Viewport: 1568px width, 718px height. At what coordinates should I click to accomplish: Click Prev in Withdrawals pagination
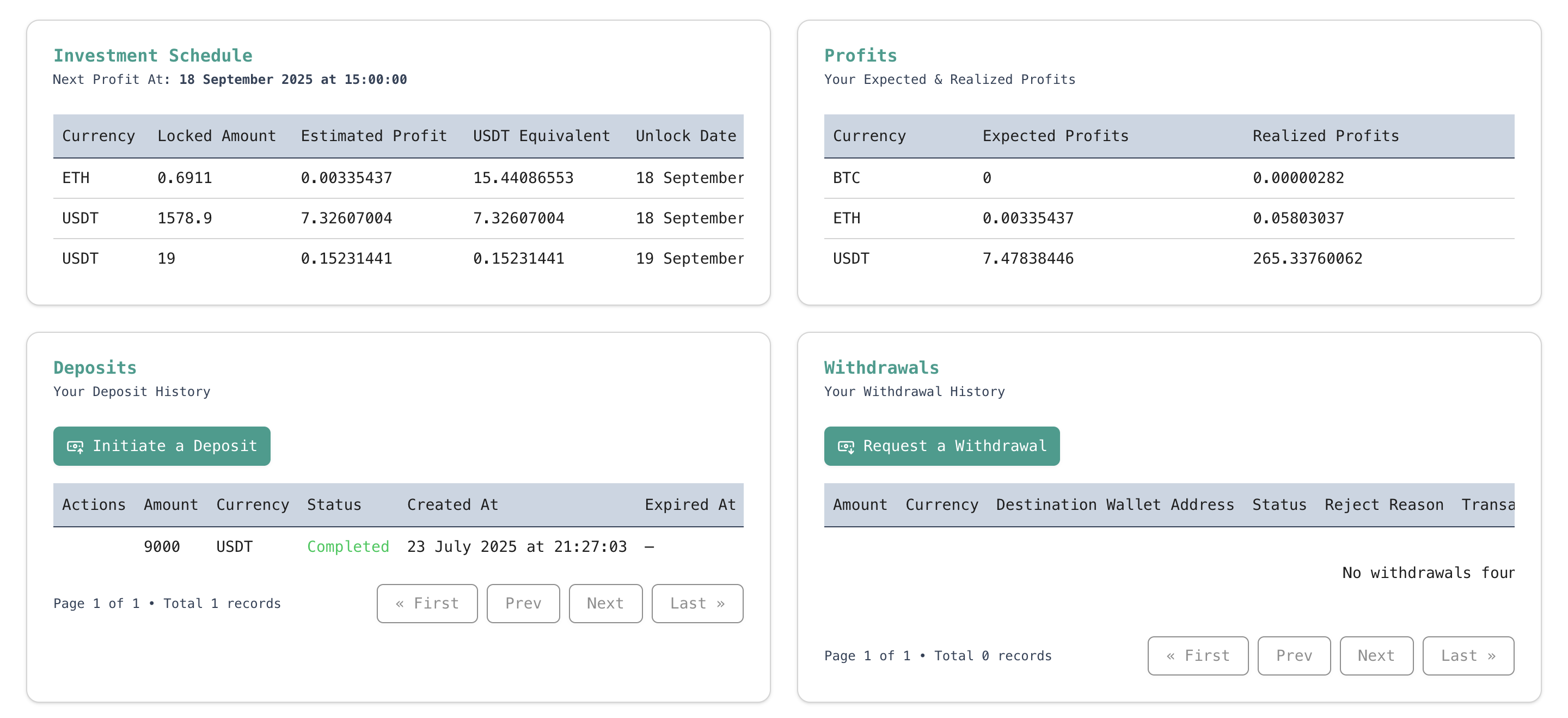pos(1294,656)
